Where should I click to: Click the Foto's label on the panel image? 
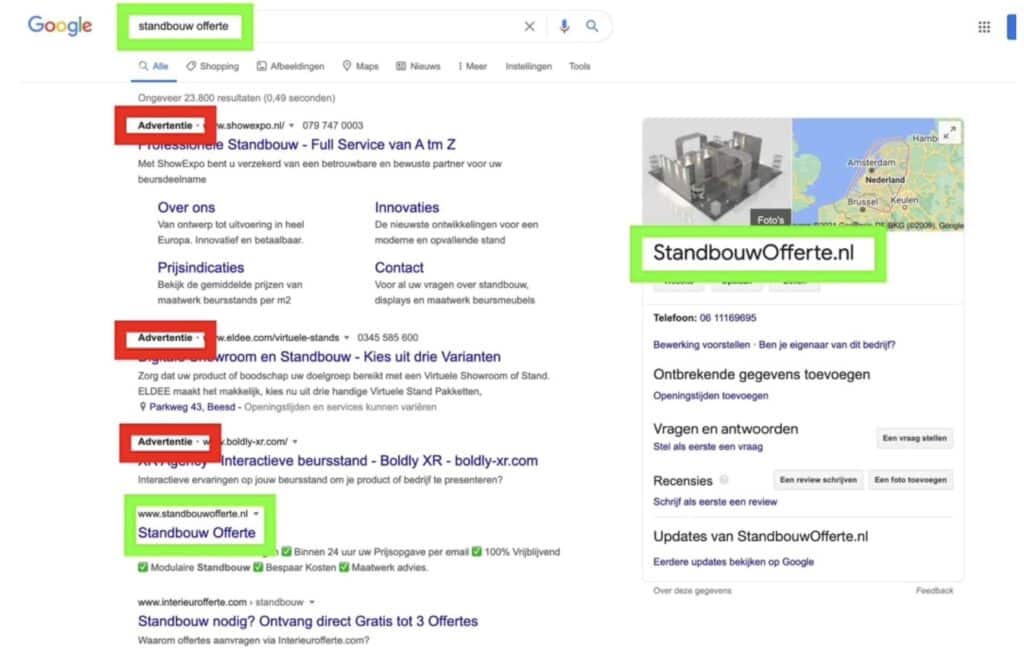tap(771, 220)
